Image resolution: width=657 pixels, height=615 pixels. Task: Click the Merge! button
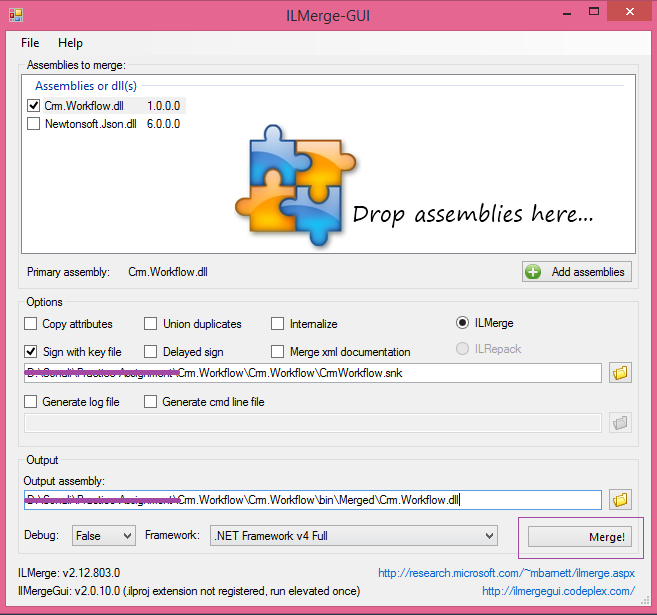580,537
